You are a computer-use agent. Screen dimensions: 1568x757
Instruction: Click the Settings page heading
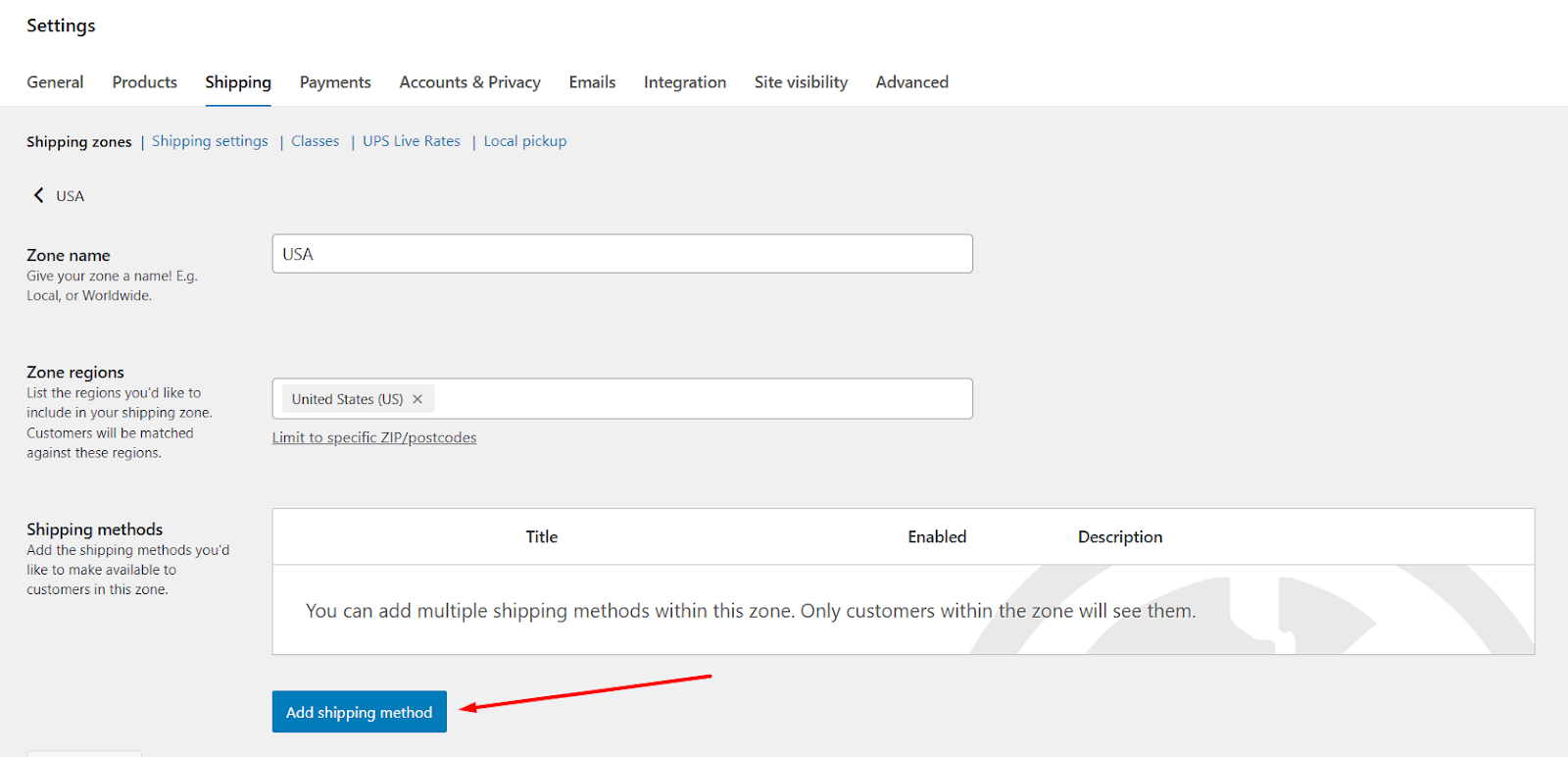(x=61, y=25)
